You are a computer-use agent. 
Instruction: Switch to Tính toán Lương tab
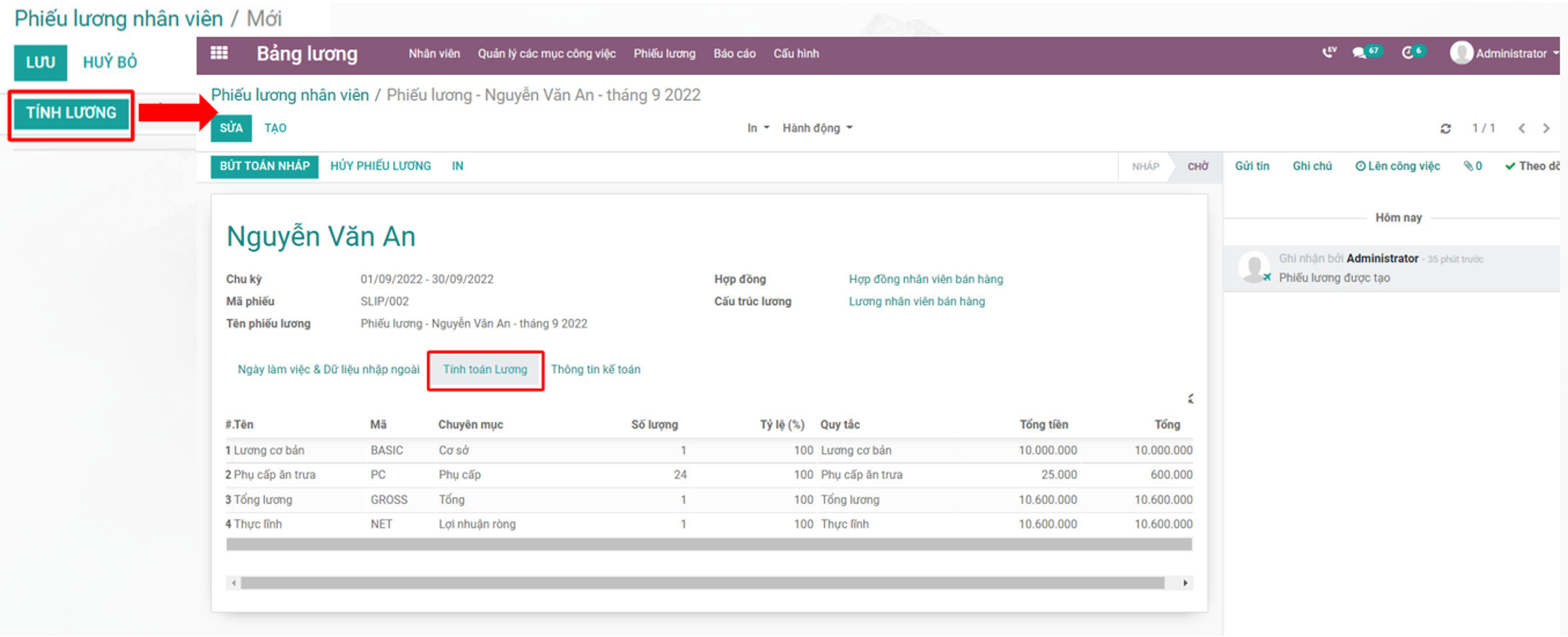[x=485, y=369]
